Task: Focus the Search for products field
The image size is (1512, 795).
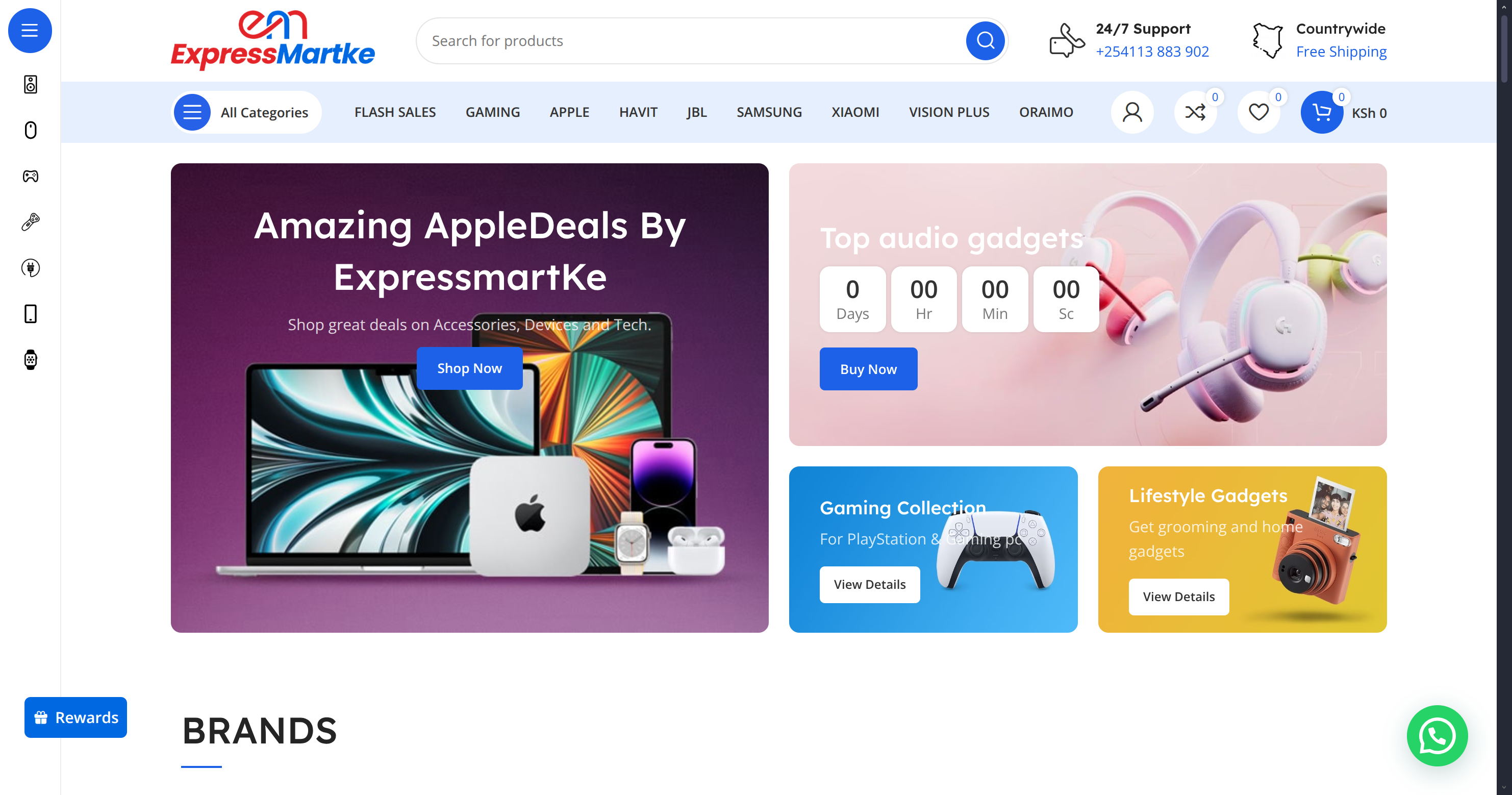Action: 693,40
